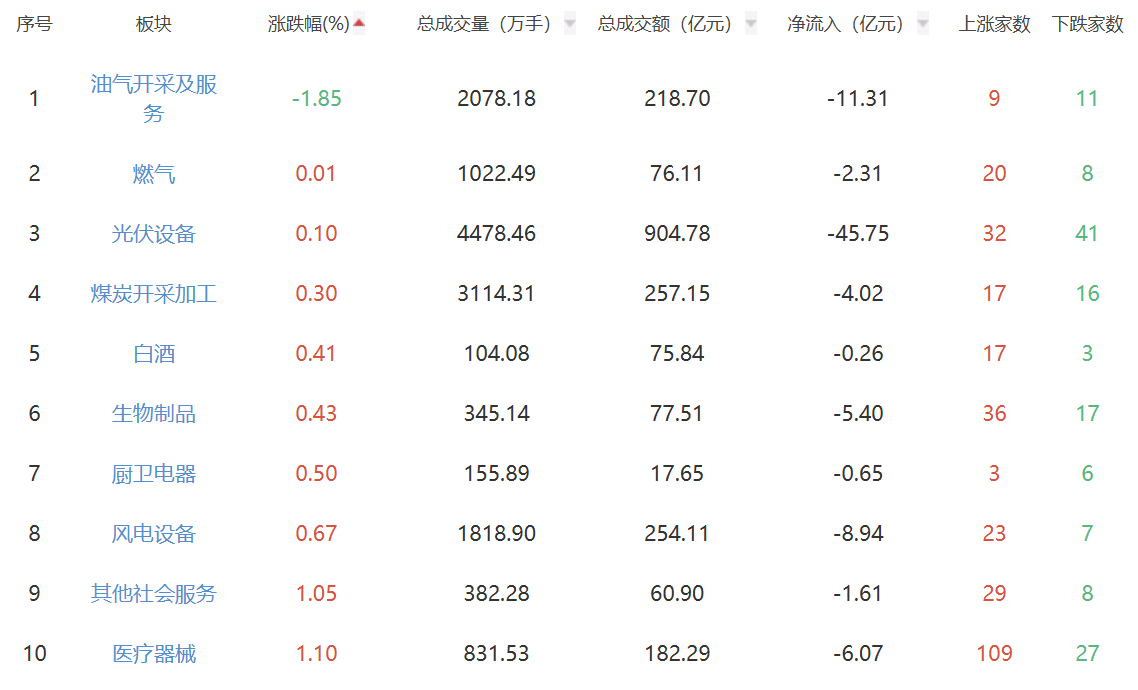Open the 光伏设备 sector link
The width and height of the screenshot is (1138, 690).
154,234
